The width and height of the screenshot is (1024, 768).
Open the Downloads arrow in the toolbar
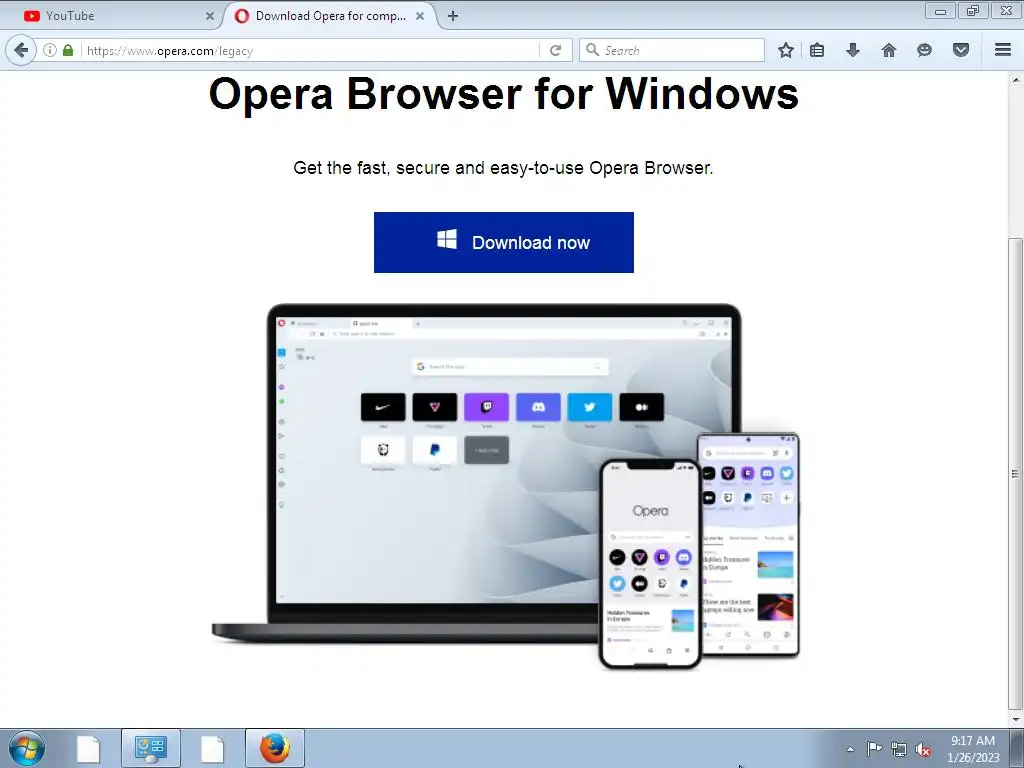click(853, 50)
